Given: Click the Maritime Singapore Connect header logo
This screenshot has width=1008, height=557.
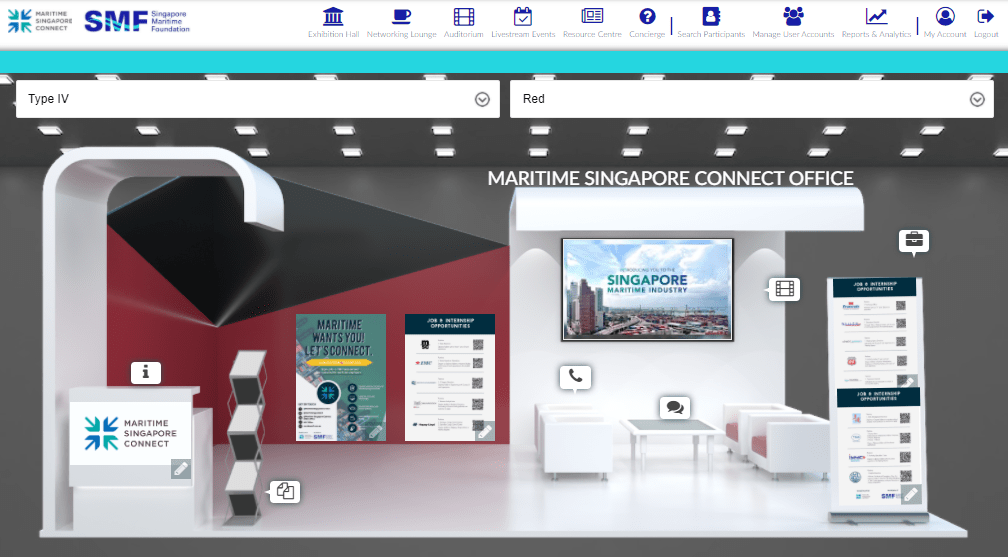Looking at the screenshot, I should click(x=40, y=21).
